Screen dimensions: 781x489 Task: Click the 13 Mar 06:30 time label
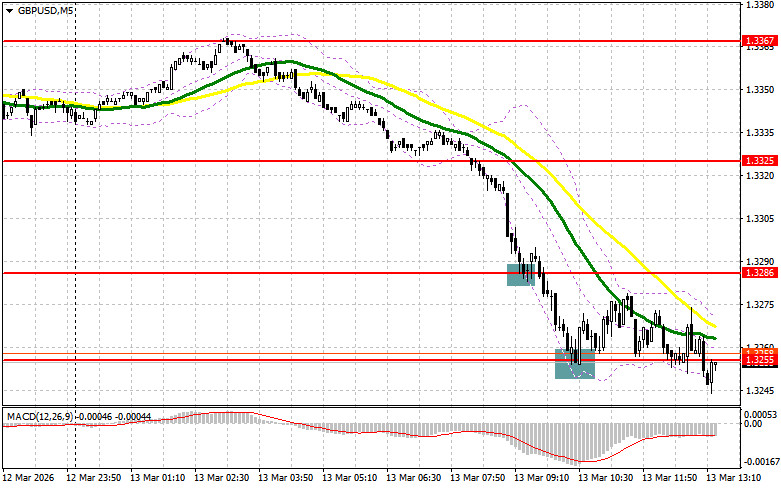pyautogui.click(x=413, y=478)
